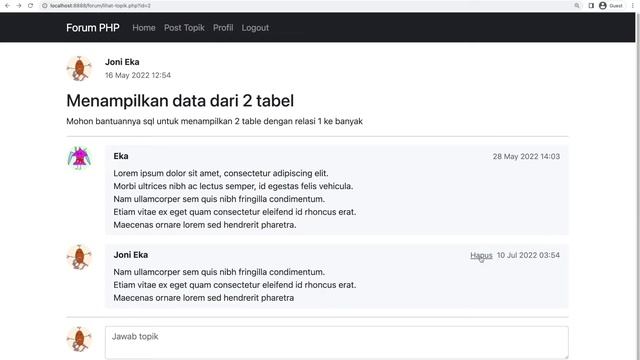Go to the Profil nav item
Viewport: 640px width, 360px height.
[223, 28]
